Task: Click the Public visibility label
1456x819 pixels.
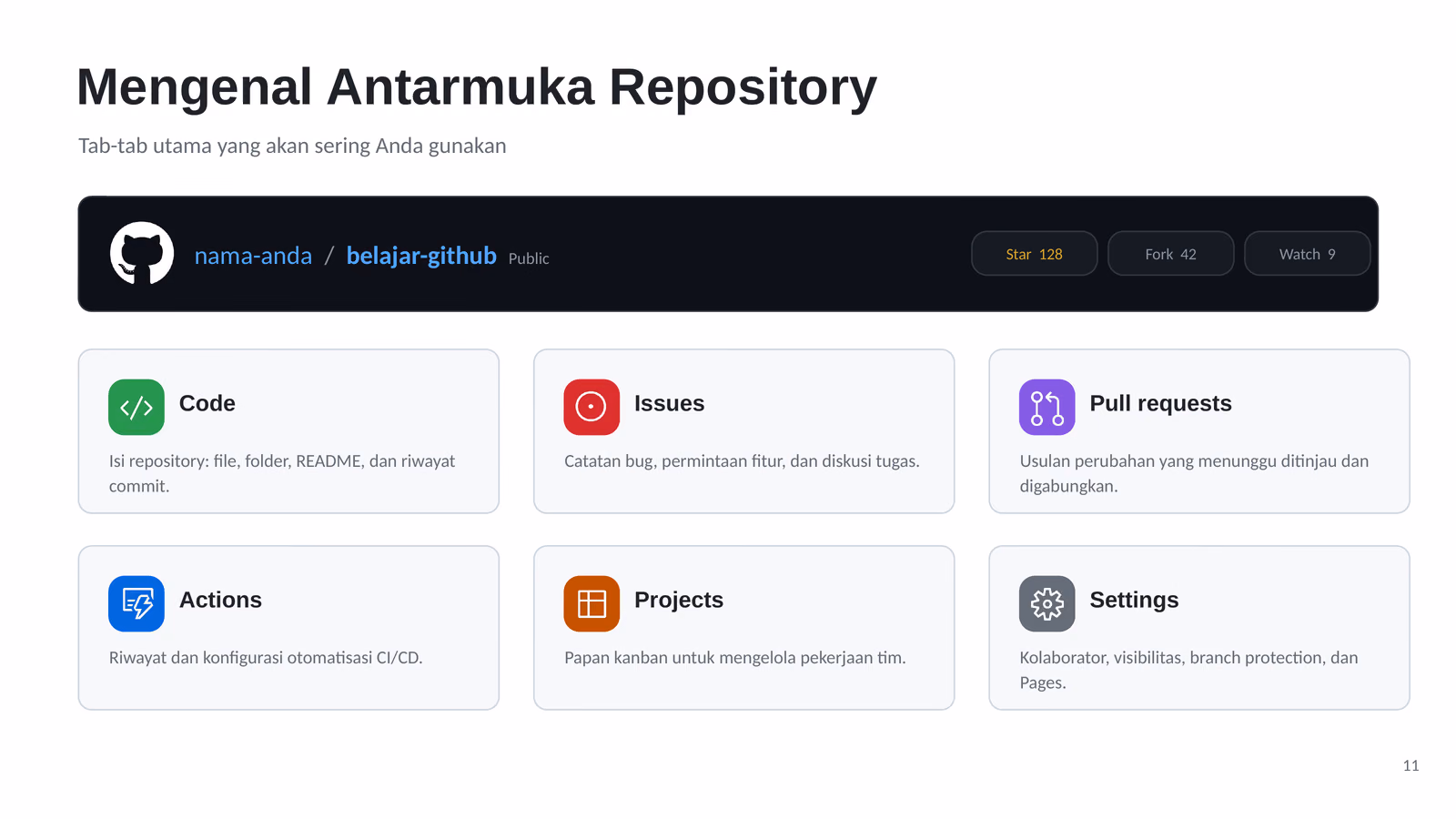Action: 529,258
